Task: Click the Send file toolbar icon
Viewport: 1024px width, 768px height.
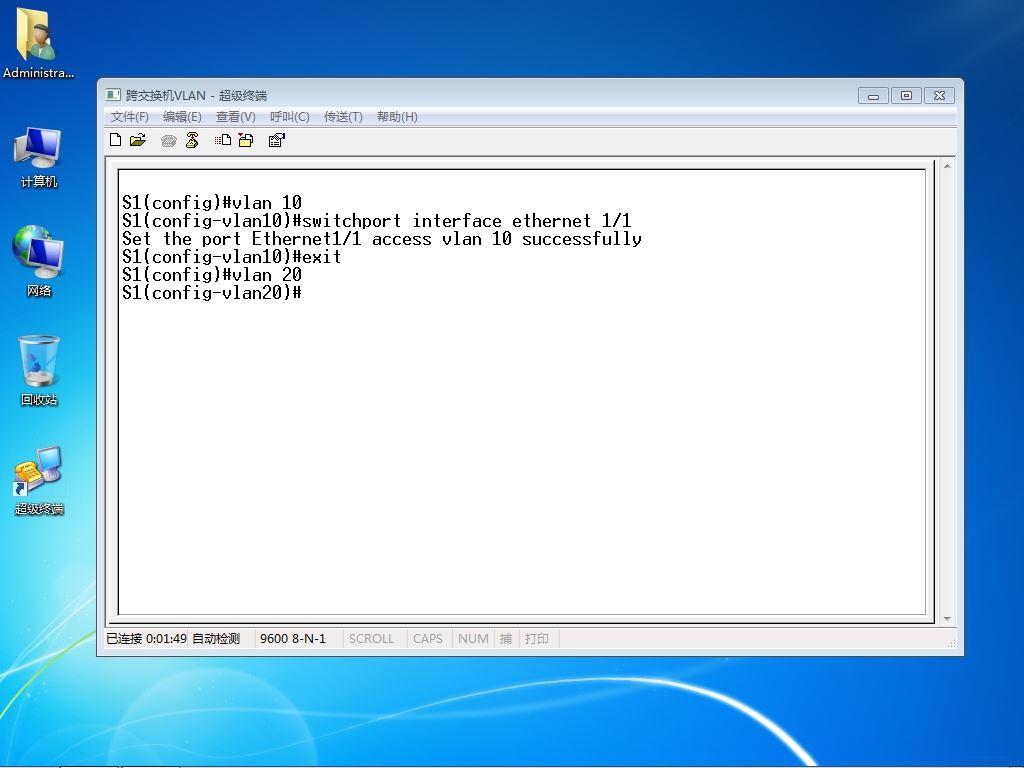Action: click(x=223, y=140)
